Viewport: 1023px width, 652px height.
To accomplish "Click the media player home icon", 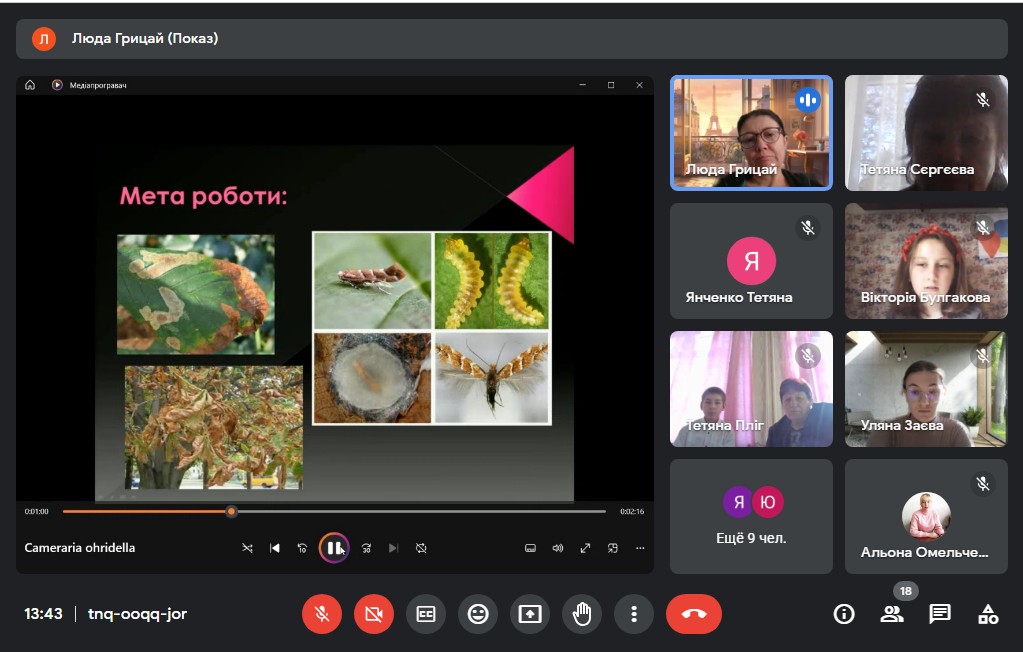I will point(30,85).
